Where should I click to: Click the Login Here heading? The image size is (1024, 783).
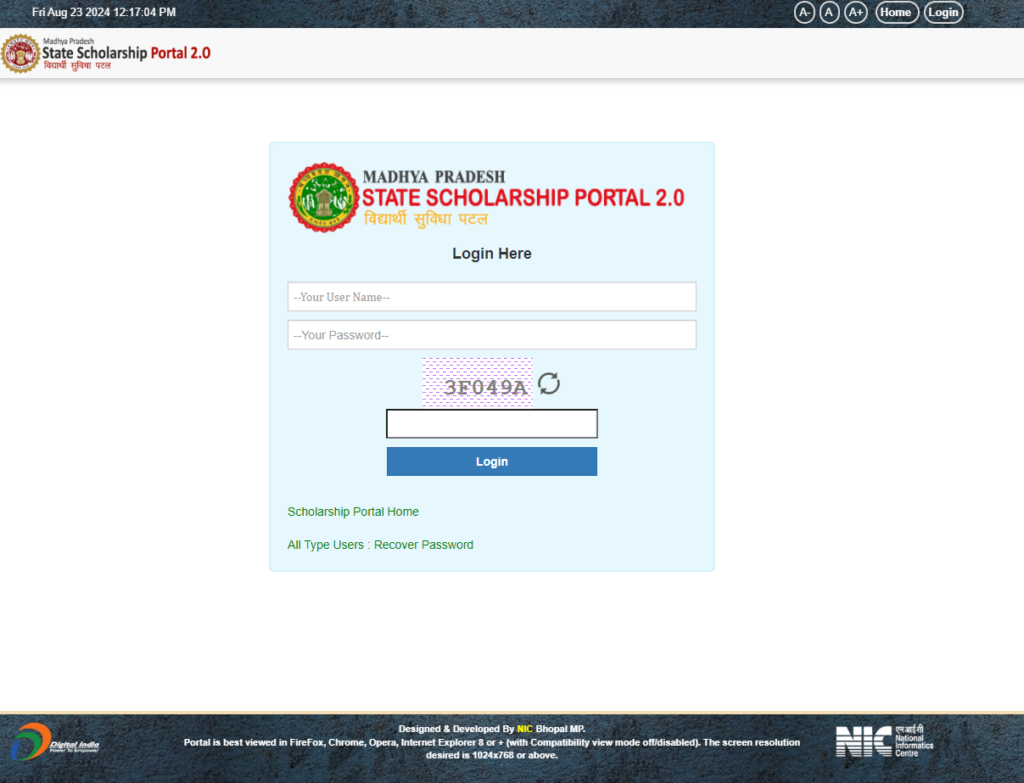492,253
